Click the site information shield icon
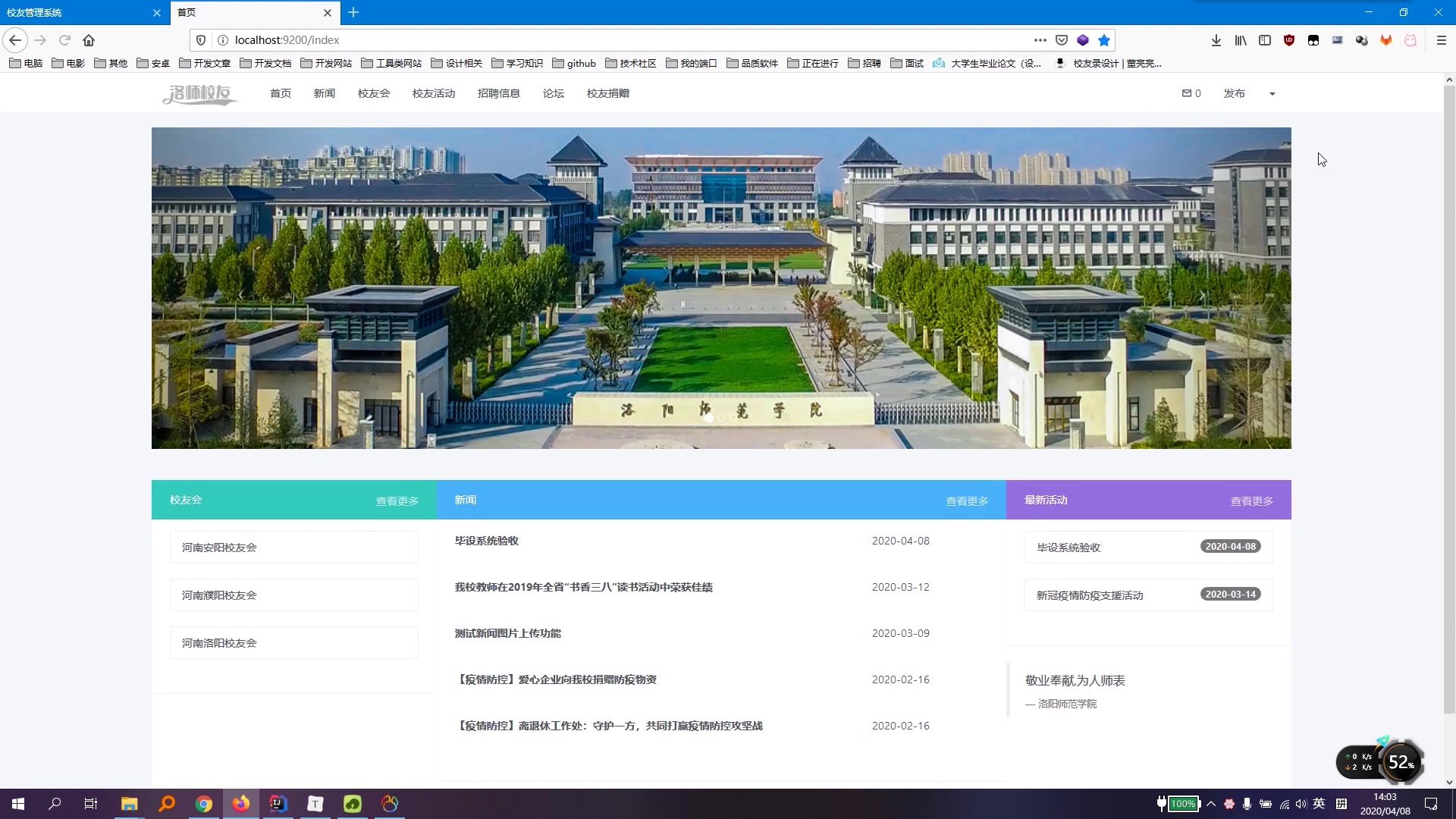1456x819 pixels. (200, 39)
